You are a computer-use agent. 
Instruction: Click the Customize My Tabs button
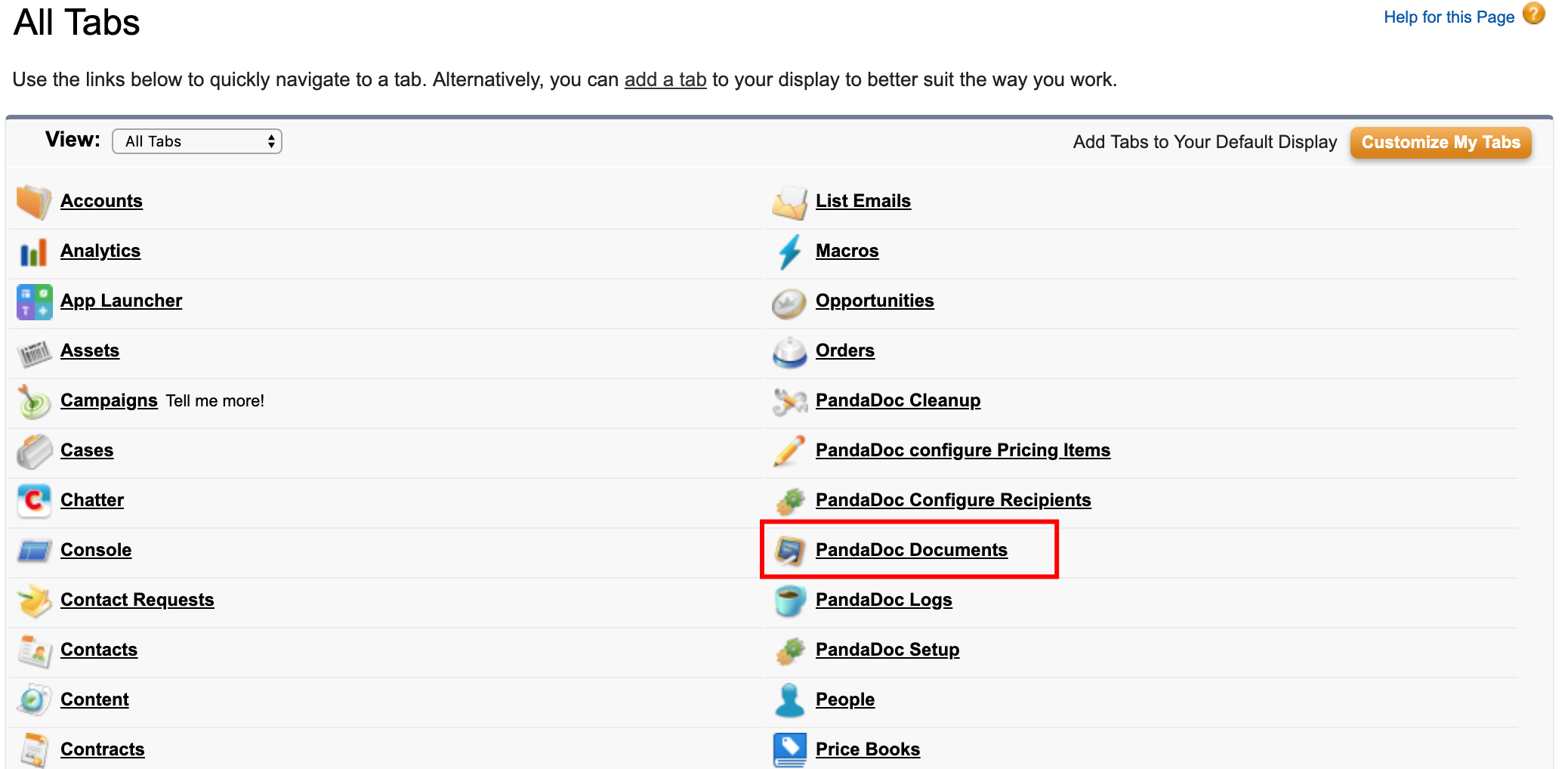pos(1440,142)
